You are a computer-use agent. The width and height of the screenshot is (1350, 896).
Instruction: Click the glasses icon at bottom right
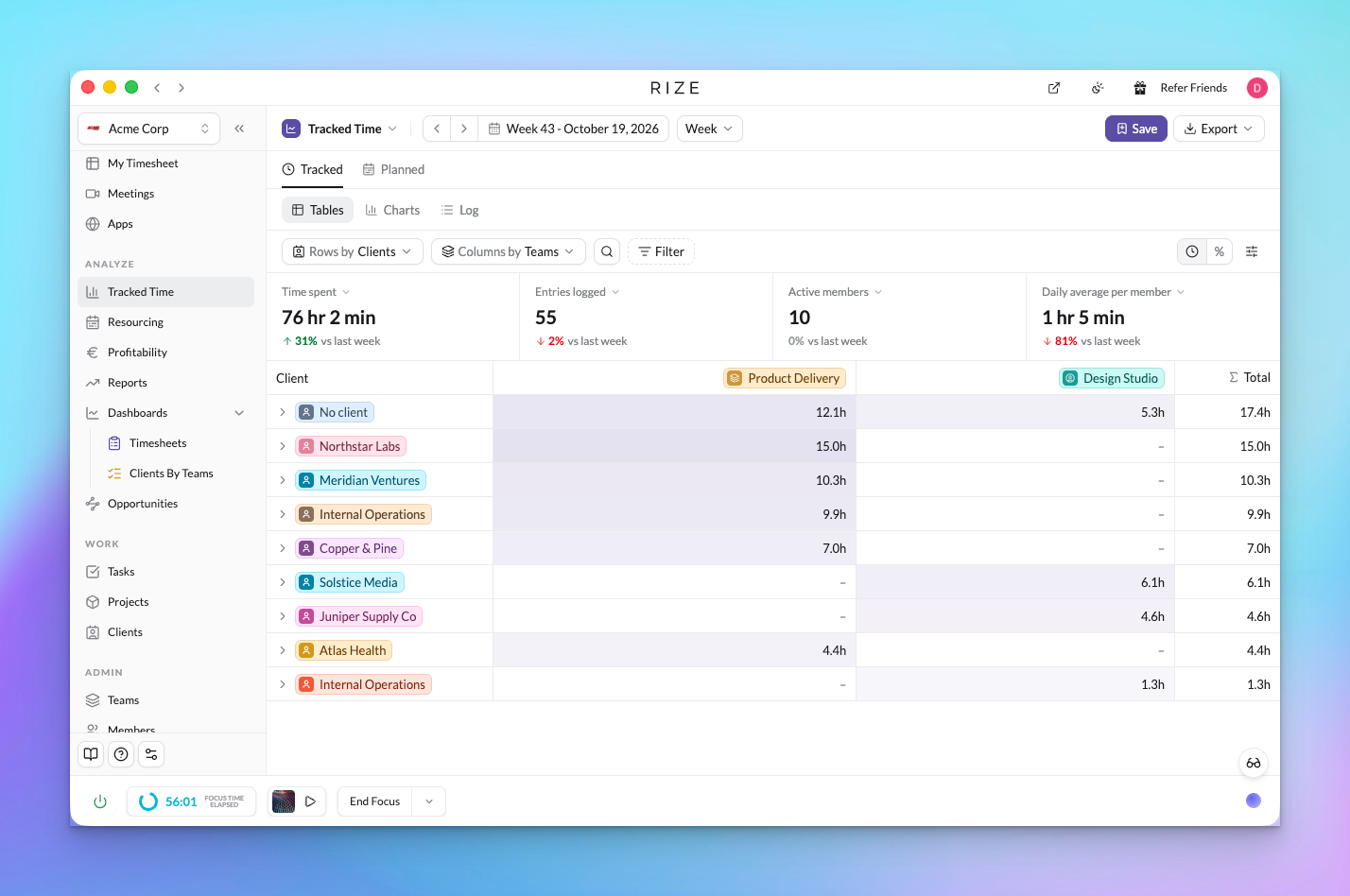pyautogui.click(x=1254, y=763)
